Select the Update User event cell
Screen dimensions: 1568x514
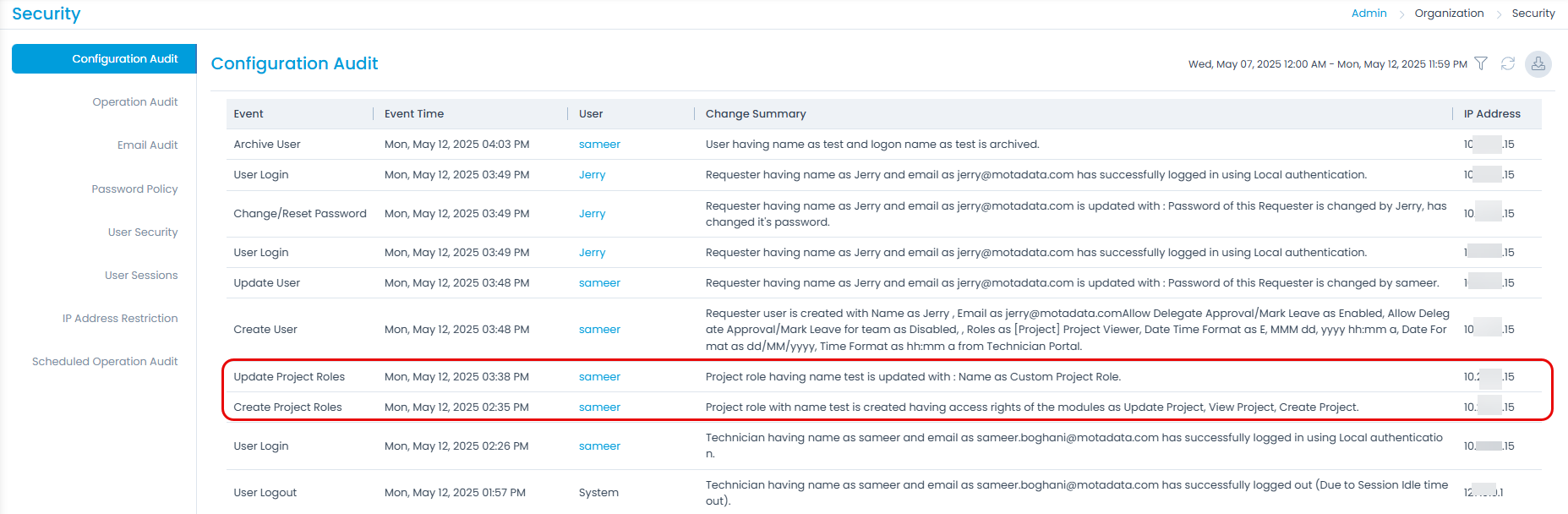pyautogui.click(x=267, y=282)
